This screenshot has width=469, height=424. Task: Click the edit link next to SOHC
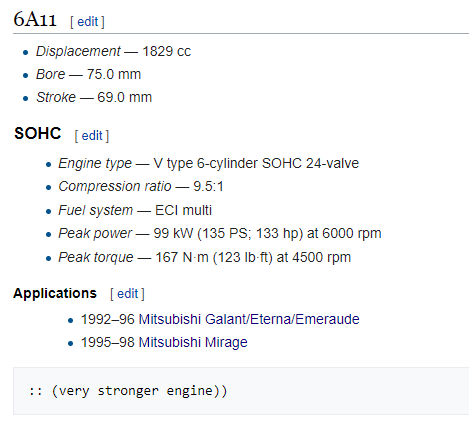(x=92, y=136)
